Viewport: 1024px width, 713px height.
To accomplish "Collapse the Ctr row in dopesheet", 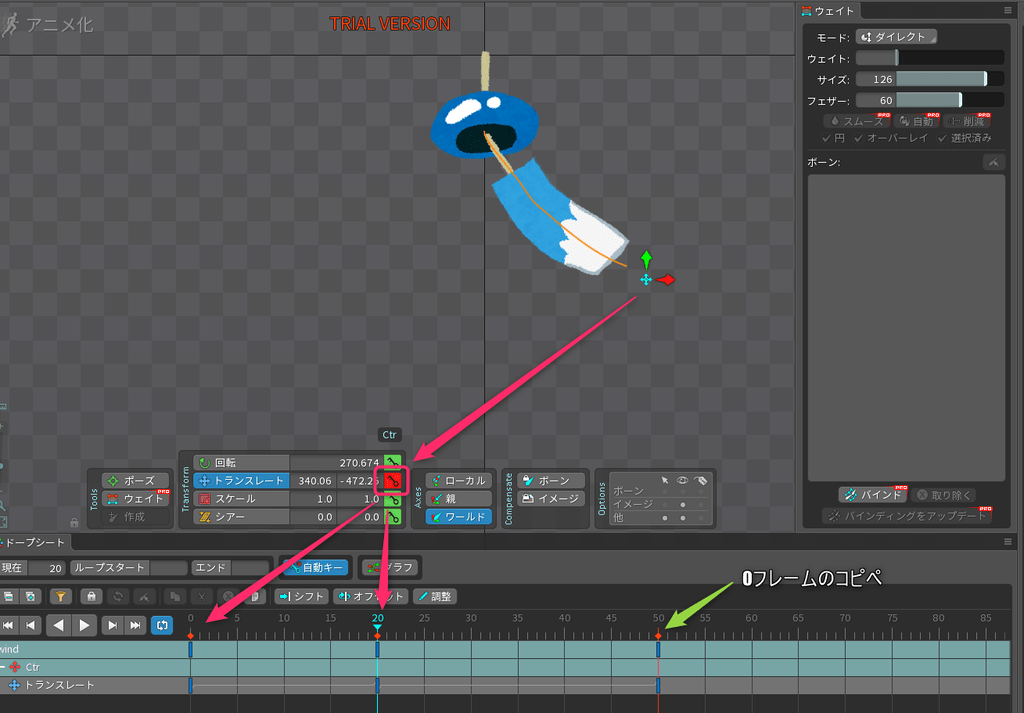I will click(3, 667).
